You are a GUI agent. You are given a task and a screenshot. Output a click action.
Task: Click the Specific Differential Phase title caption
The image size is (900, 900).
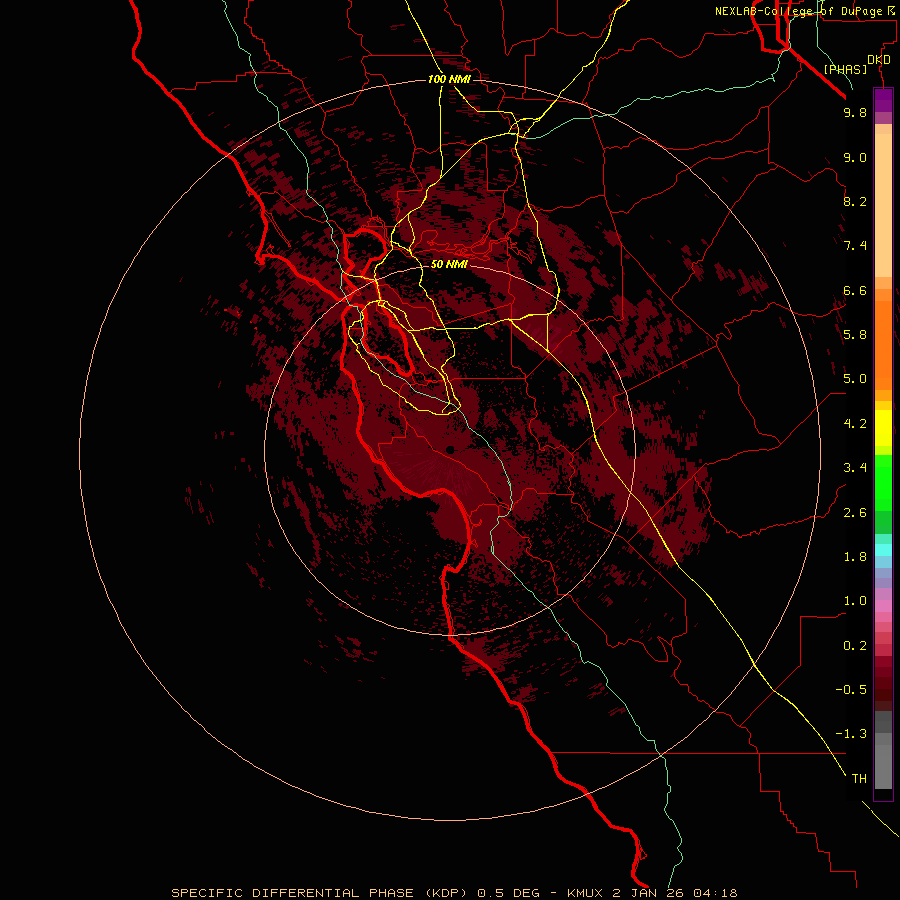pos(454,893)
